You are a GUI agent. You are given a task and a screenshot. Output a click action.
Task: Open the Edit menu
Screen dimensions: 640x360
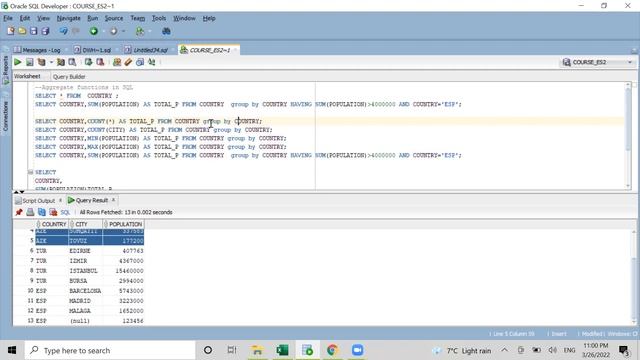(x=25, y=18)
